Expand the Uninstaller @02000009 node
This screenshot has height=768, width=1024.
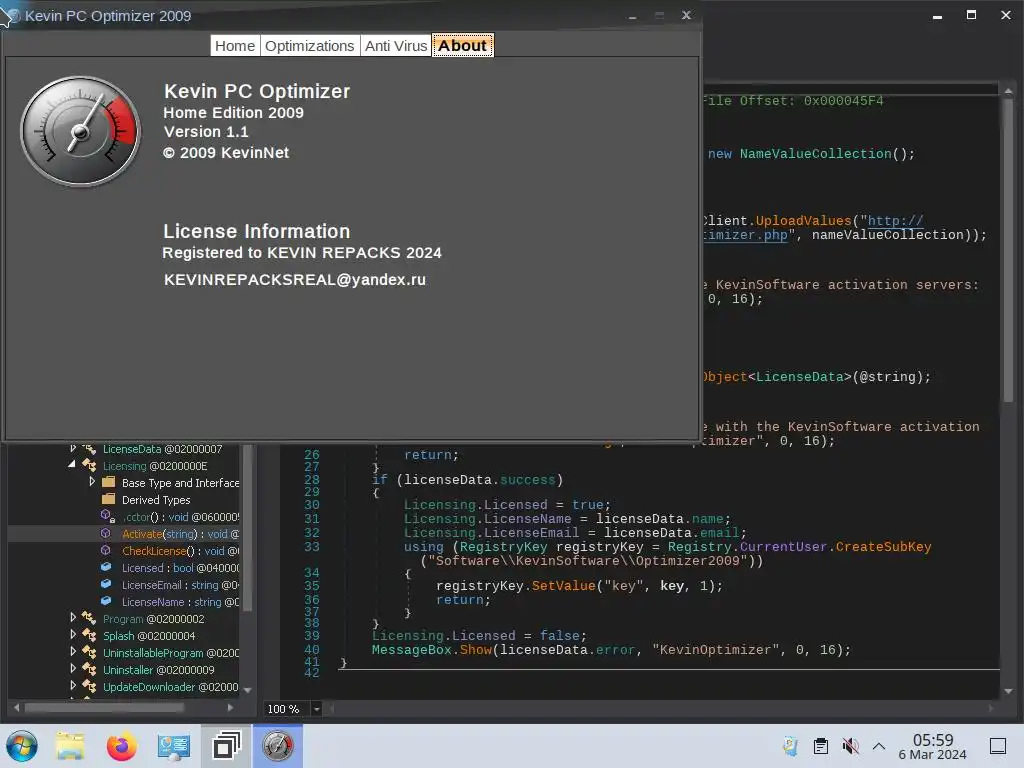point(73,668)
